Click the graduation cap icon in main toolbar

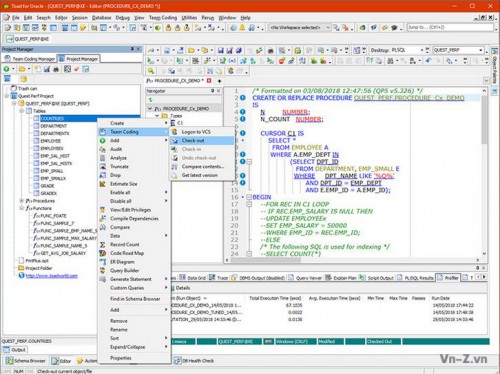[394, 28]
